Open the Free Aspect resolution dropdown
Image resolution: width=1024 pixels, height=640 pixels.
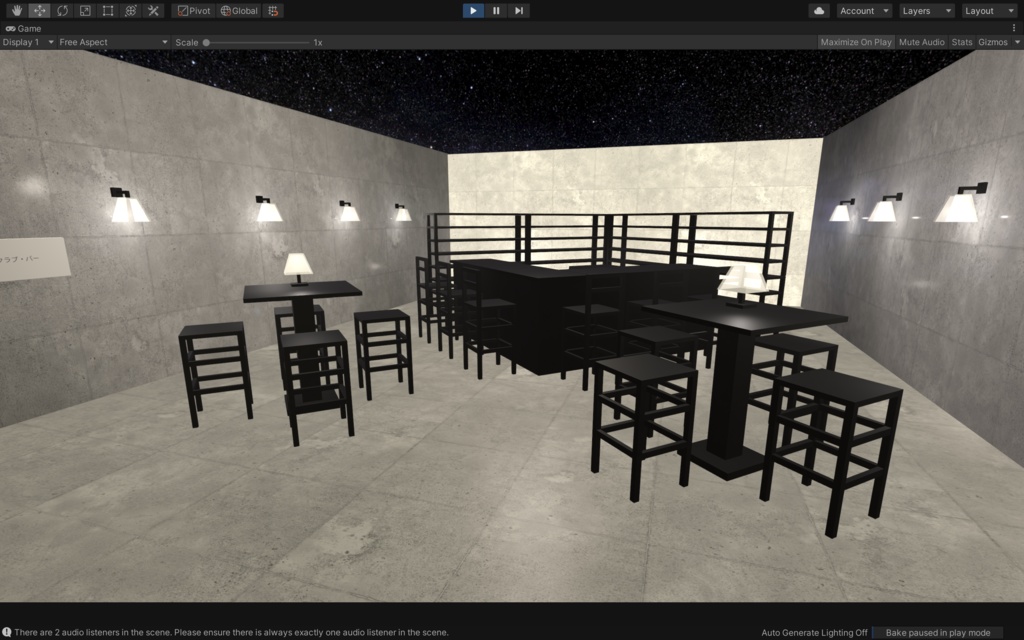point(110,42)
